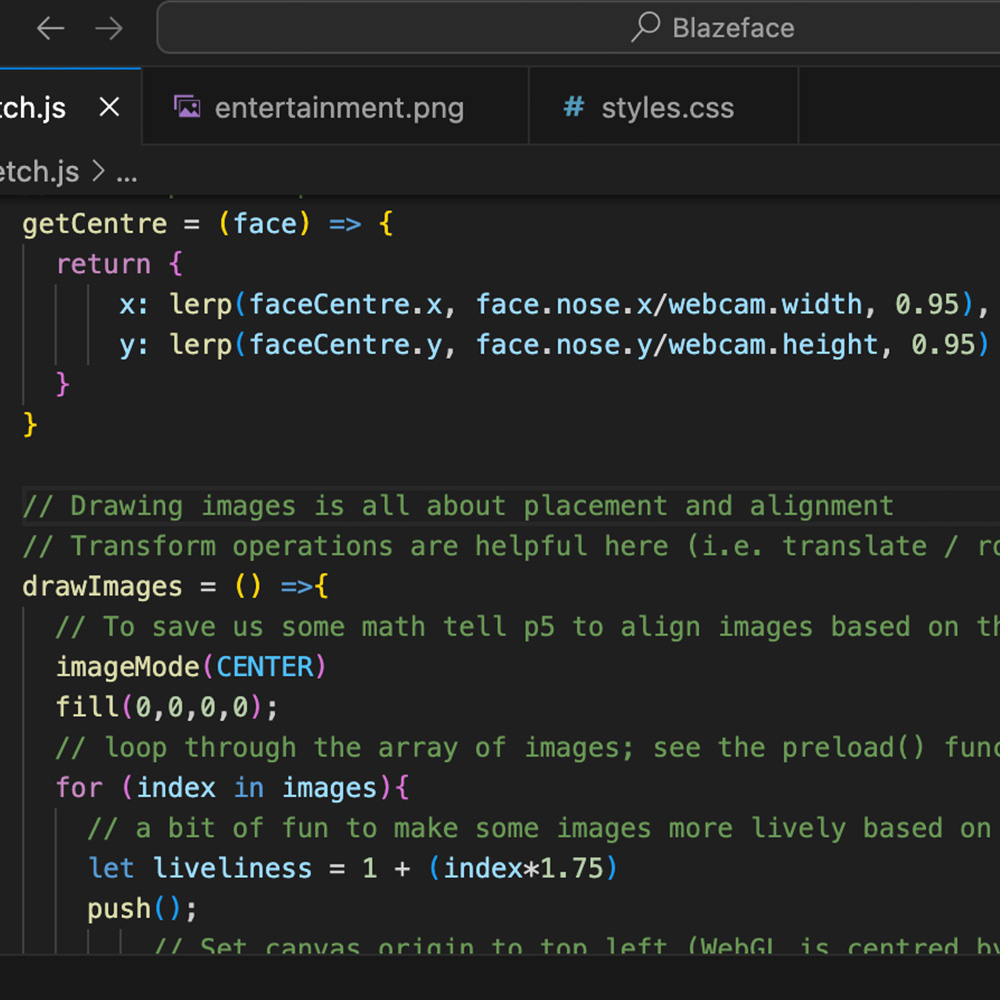Place cursor on the getCentre function name

[94, 223]
